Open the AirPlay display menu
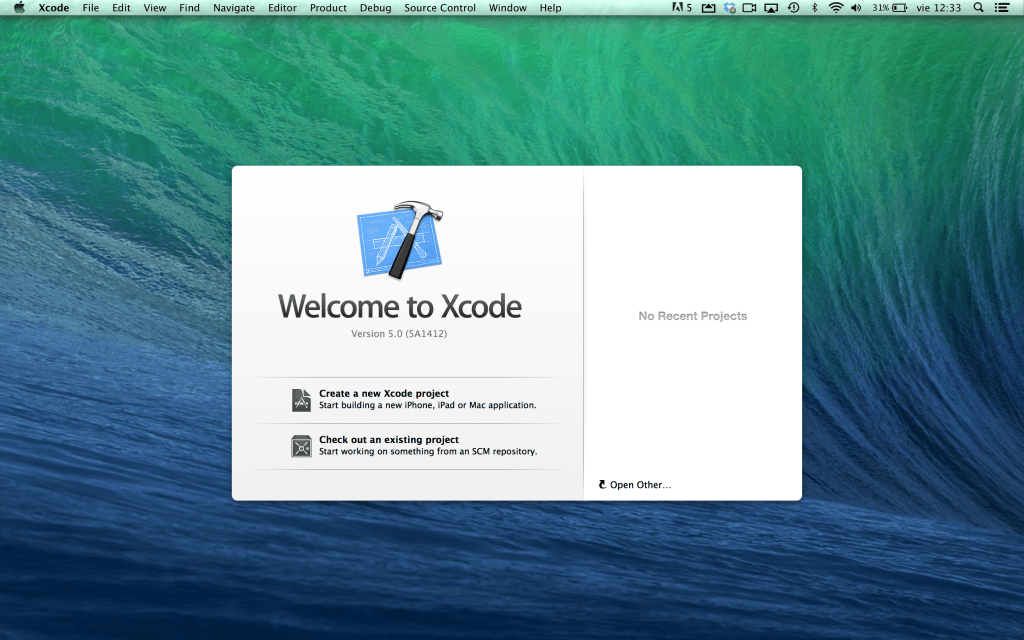This screenshot has width=1024, height=640. pyautogui.click(x=771, y=8)
